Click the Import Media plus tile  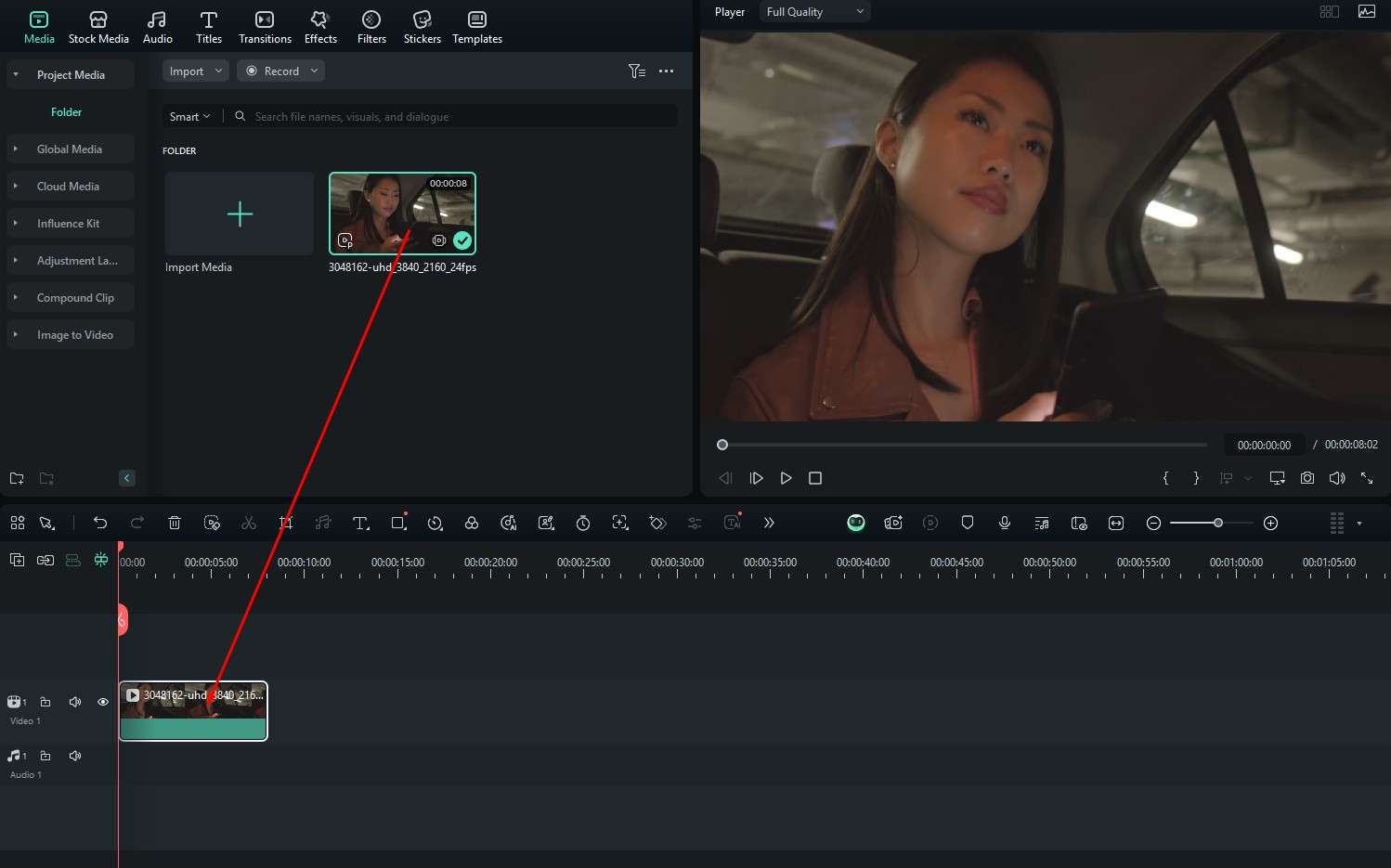240,214
